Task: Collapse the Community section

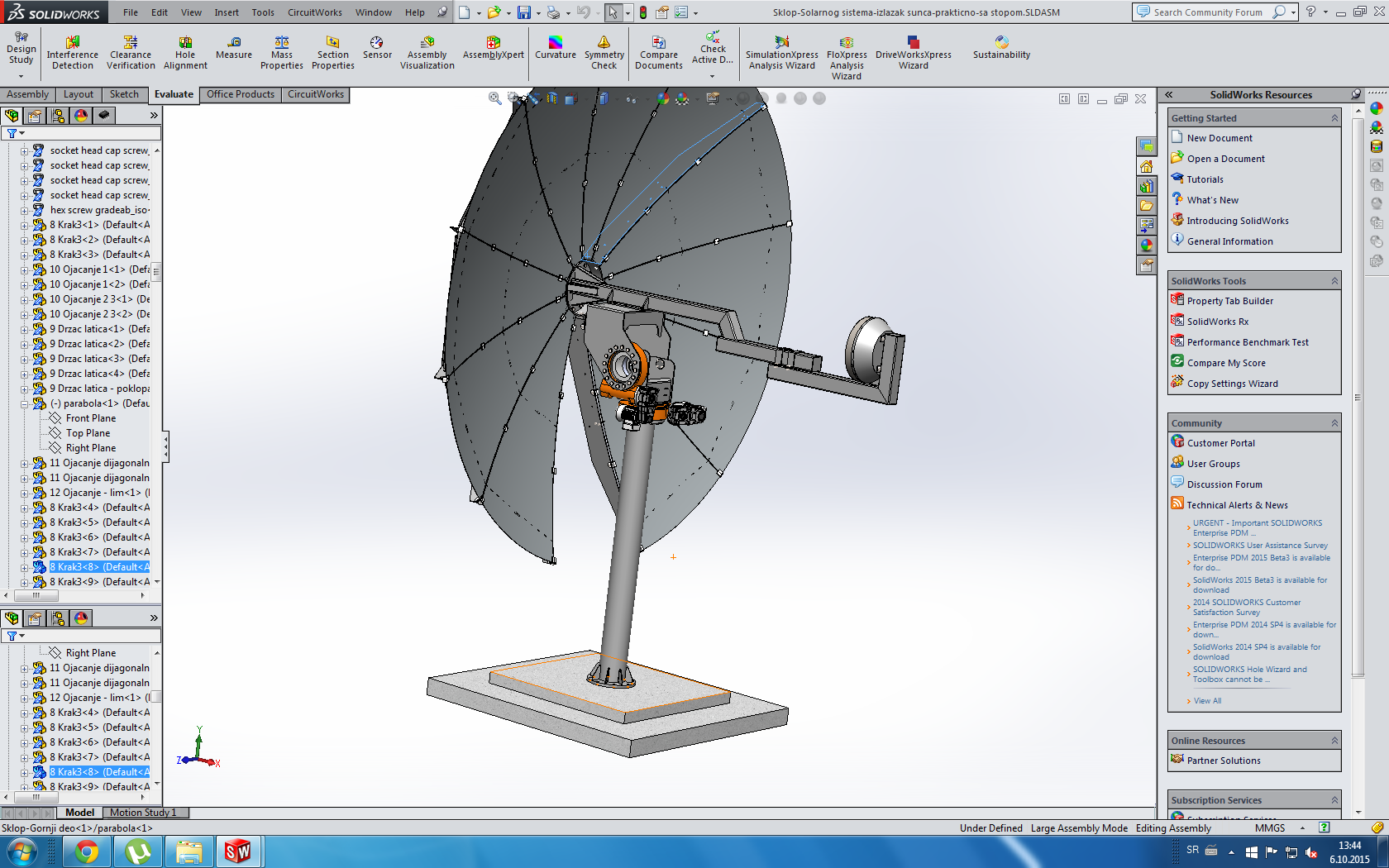Action: (1334, 423)
